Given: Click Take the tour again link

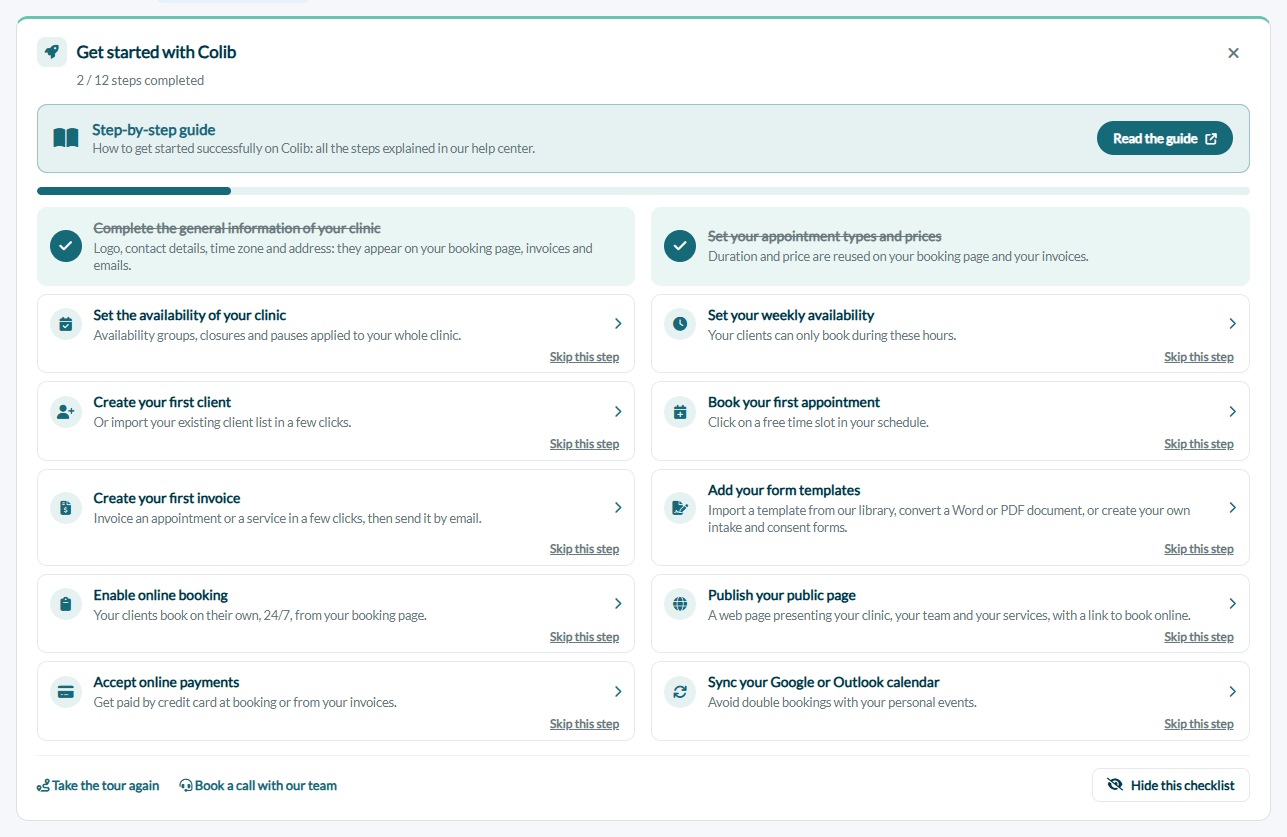Looking at the screenshot, I should tap(98, 786).
